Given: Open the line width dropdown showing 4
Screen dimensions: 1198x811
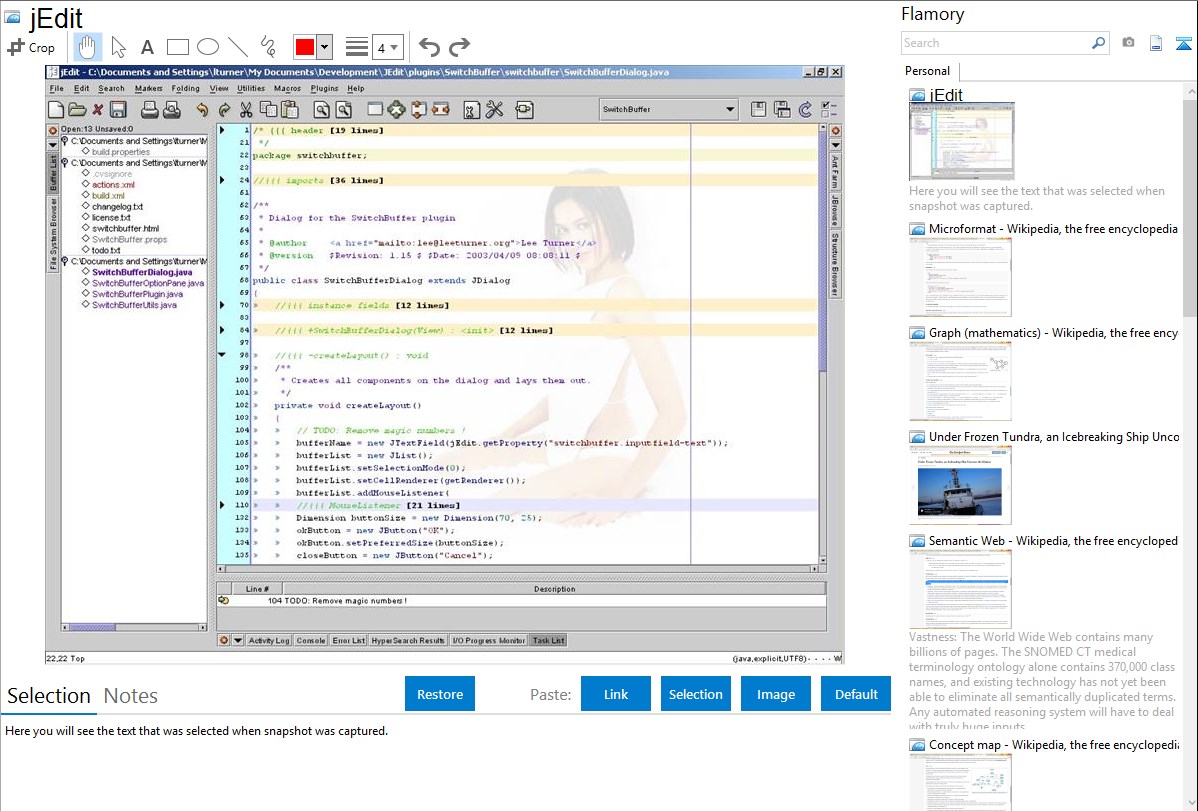Looking at the screenshot, I should [x=387, y=47].
